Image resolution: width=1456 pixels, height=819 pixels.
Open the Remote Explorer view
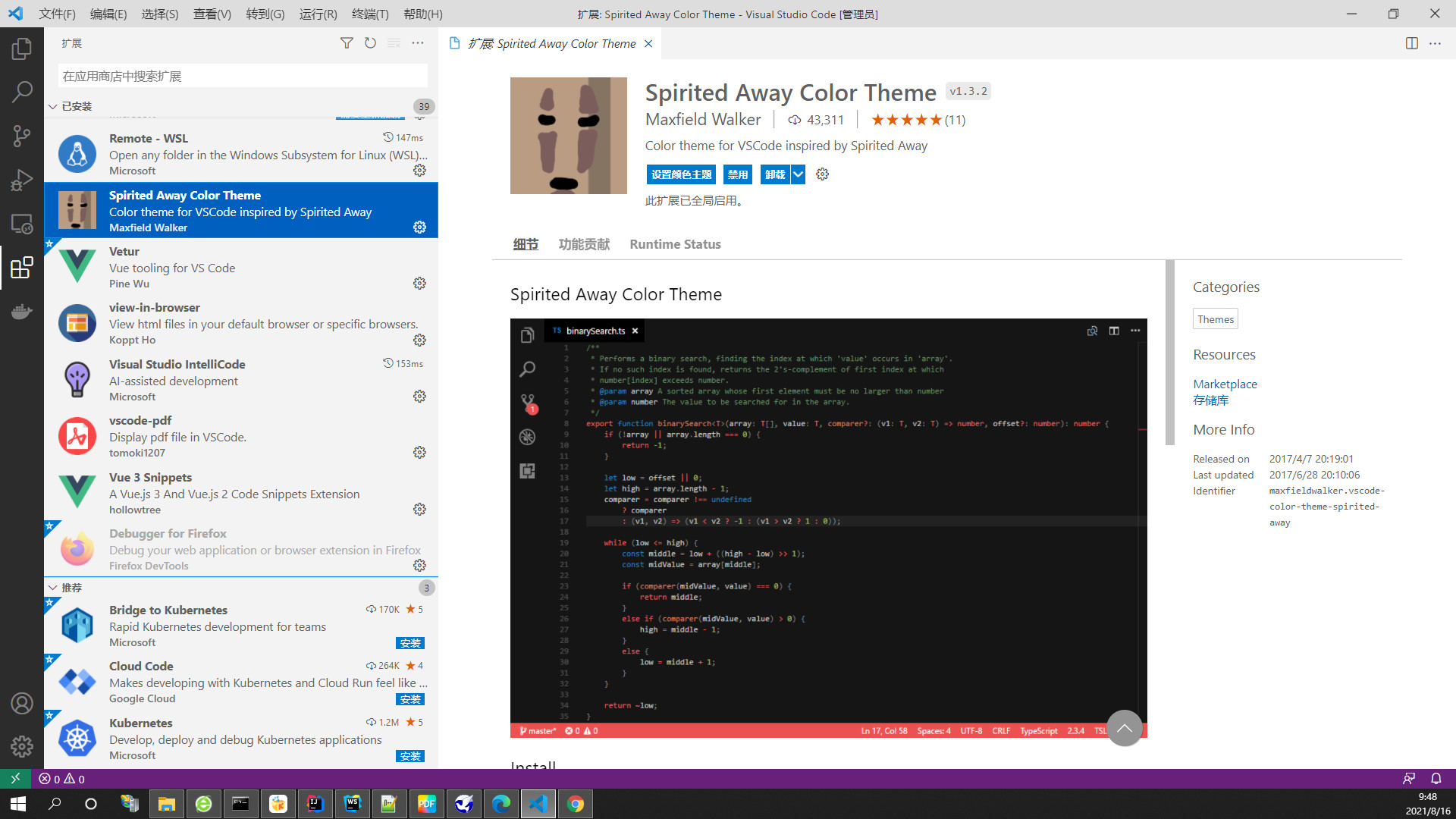pyautogui.click(x=21, y=224)
